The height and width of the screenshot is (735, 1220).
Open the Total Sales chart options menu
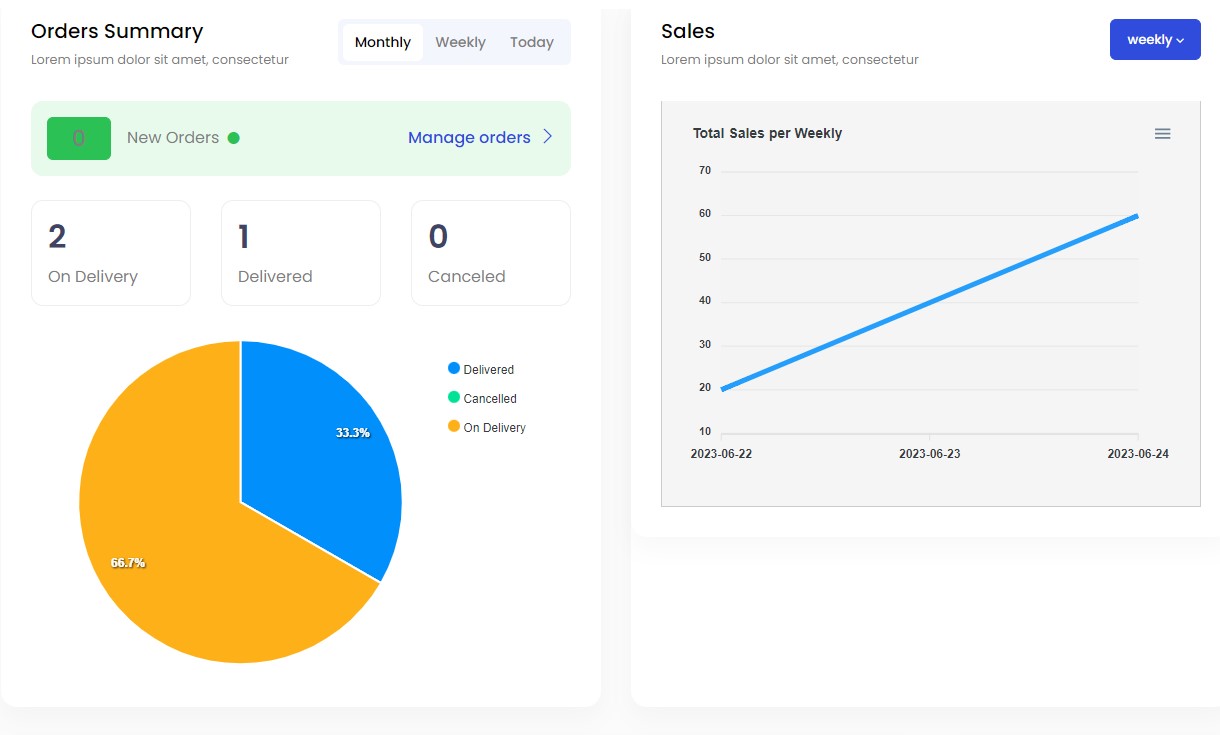click(x=1162, y=133)
